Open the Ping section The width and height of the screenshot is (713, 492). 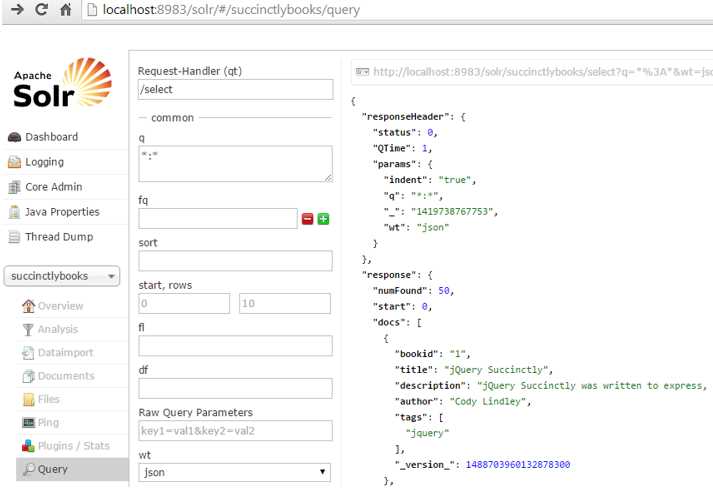coord(48,423)
